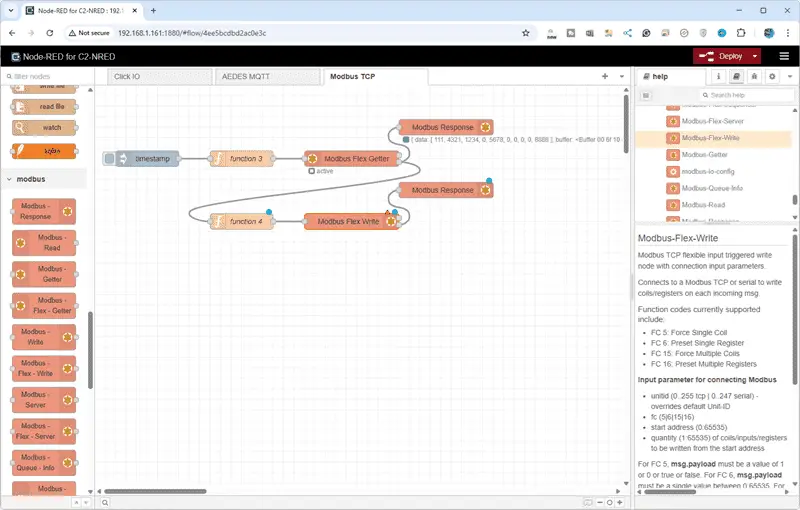The image size is (800, 510).
Task: Click the Search help input field
Action: (746, 95)
